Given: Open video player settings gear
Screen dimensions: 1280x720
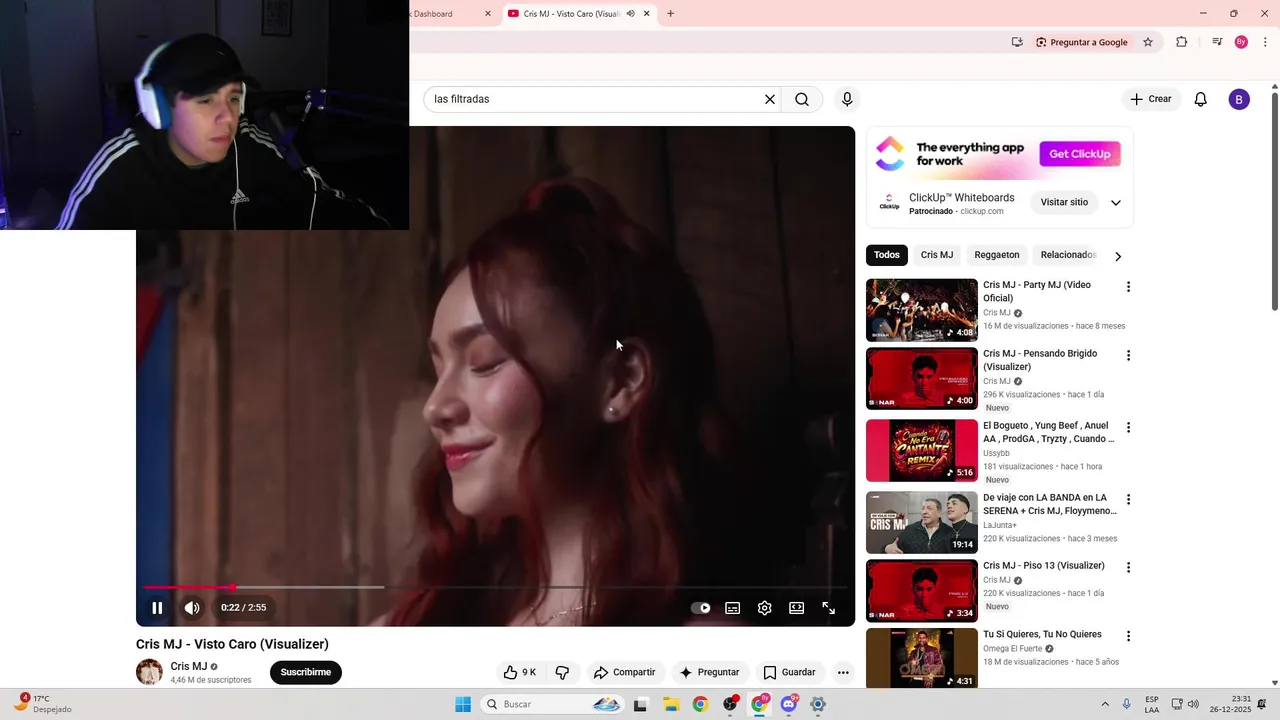Looking at the screenshot, I should pyautogui.click(x=765, y=608).
